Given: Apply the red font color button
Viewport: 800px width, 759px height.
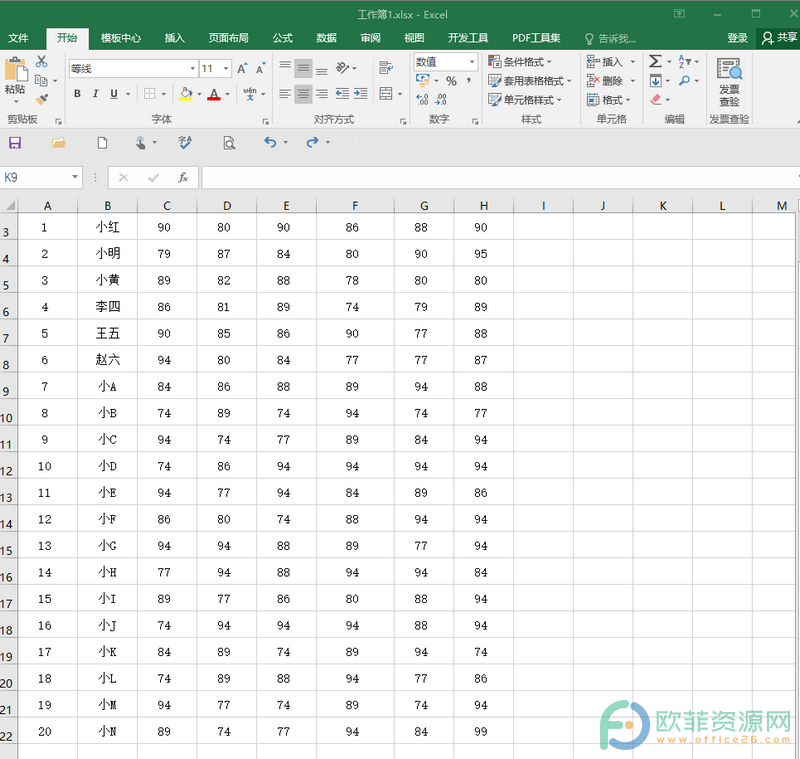Looking at the screenshot, I should click(x=214, y=94).
